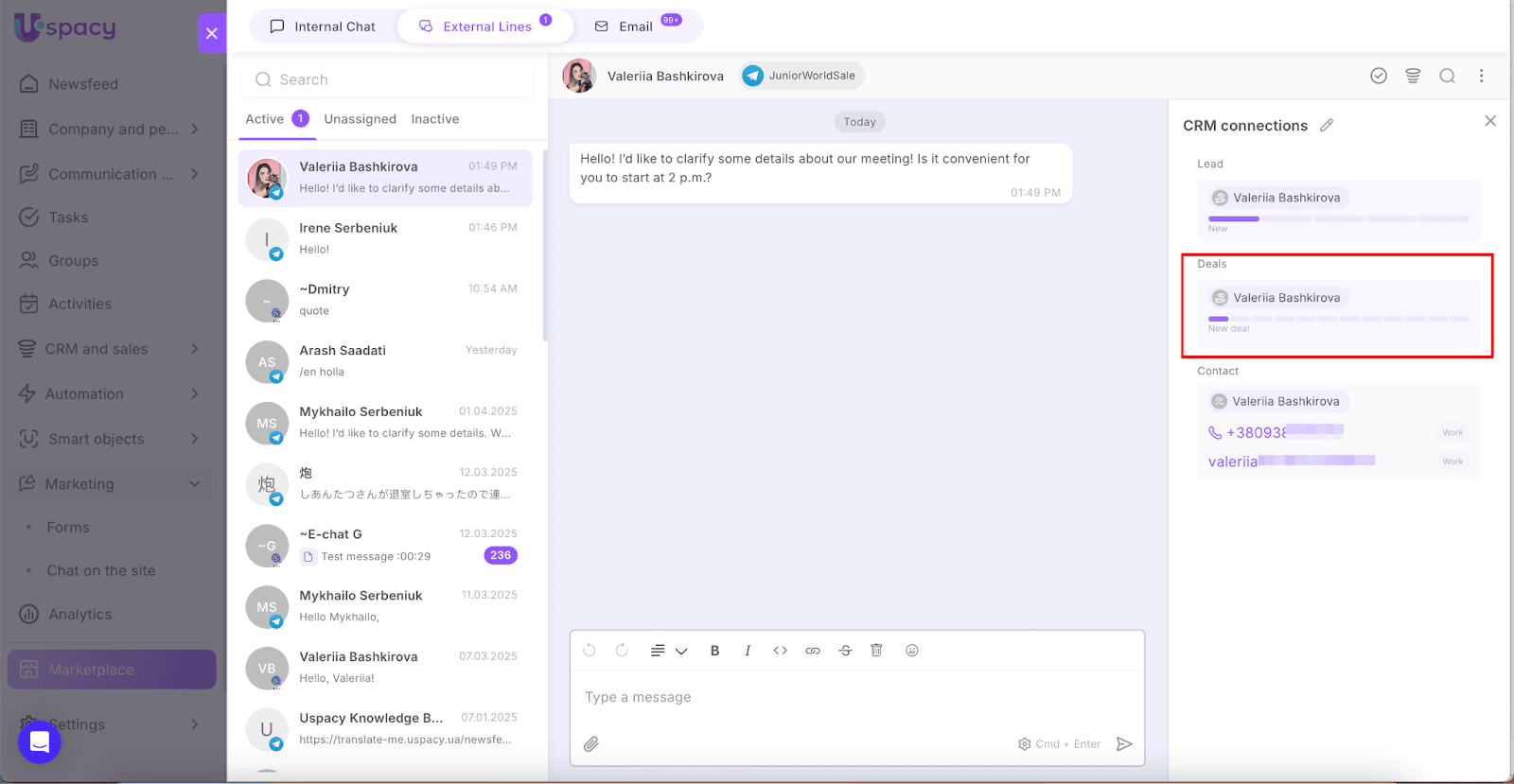Image resolution: width=1514 pixels, height=784 pixels.
Task: Edit CRM connections with pencil icon
Action: coord(1327,126)
